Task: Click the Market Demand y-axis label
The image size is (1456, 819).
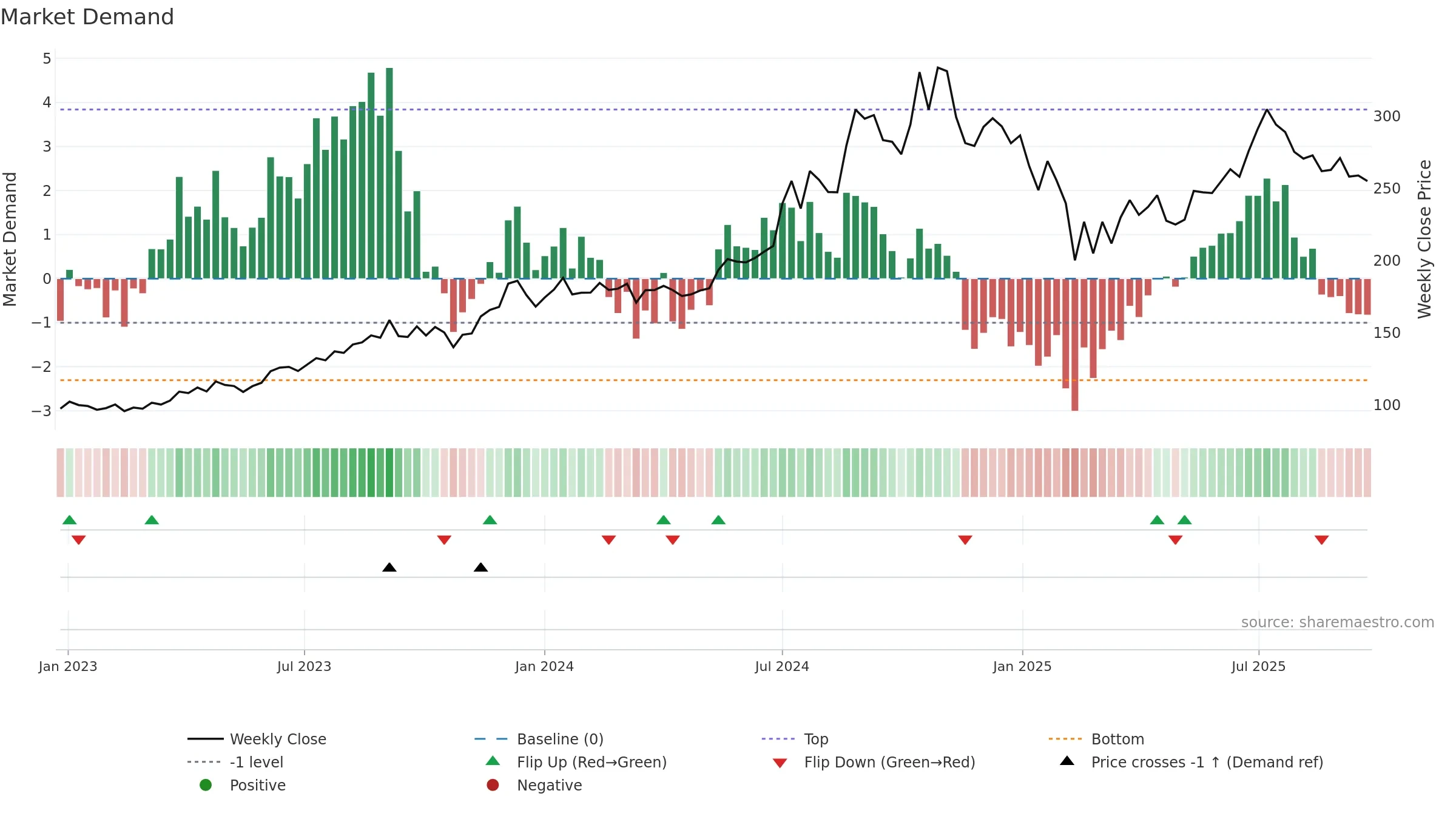Action: [x=10, y=239]
